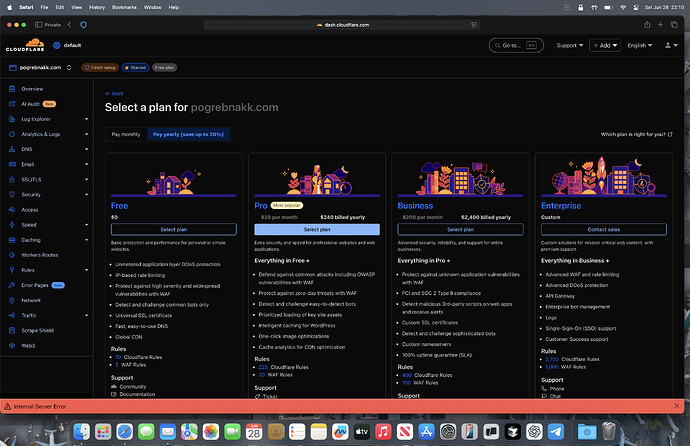The height and width of the screenshot is (446, 690).
Task: Click the Go to... search field
Action: (x=516, y=45)
